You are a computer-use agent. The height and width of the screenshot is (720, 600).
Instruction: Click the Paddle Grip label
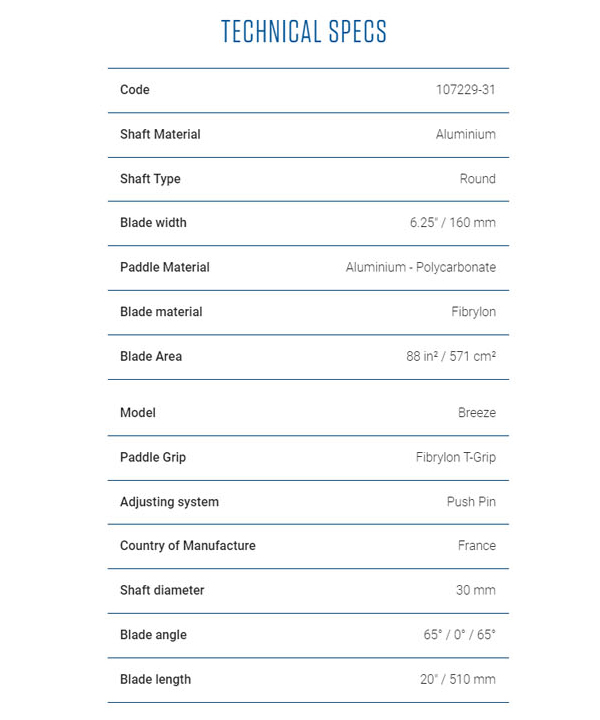pyautogui.click(x=153, y=457)
